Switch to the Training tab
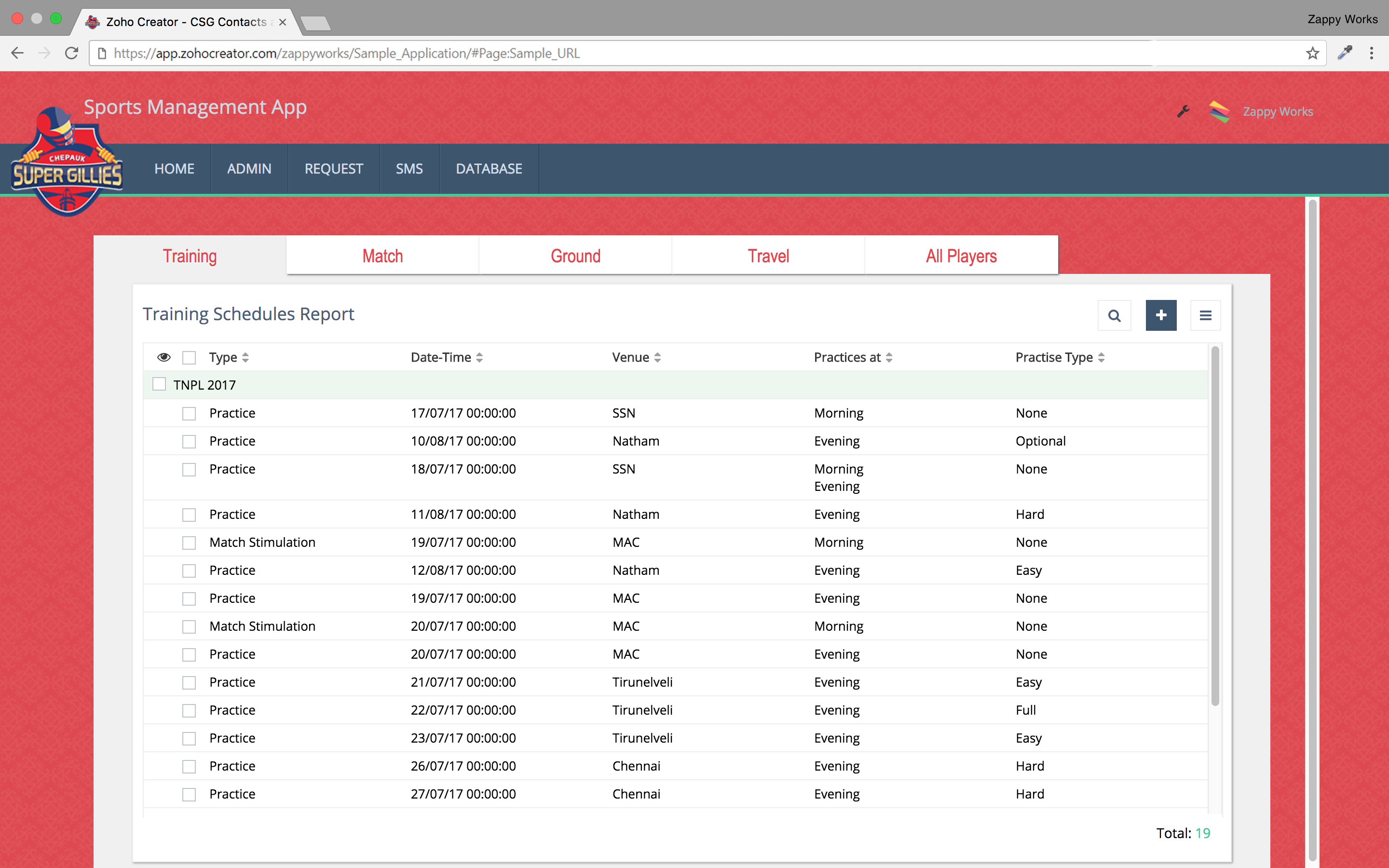The image size is (1389, 868). [x=190, y=256]
